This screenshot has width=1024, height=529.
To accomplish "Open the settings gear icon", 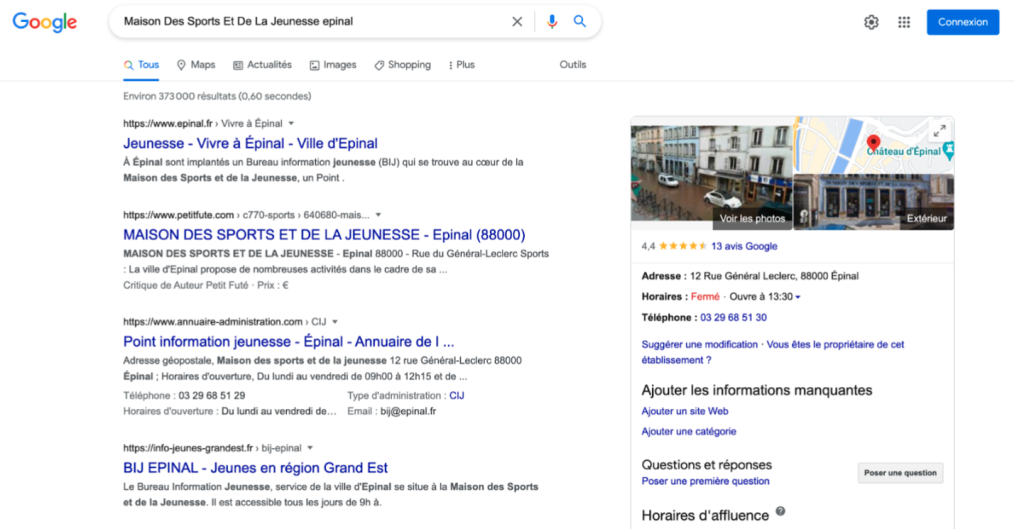I will (871, 22).
